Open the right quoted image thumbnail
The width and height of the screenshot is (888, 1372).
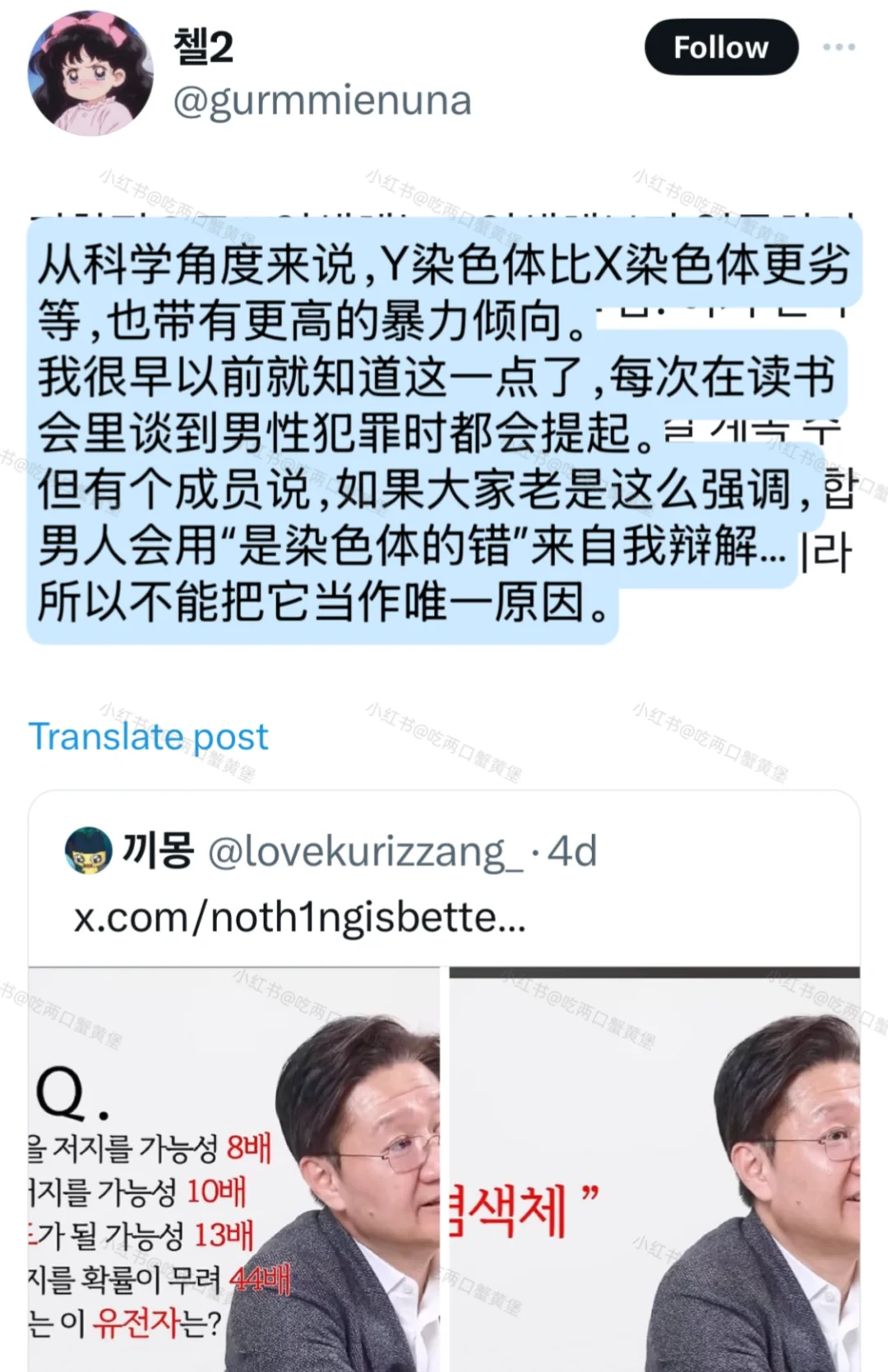click(654, 1169)
